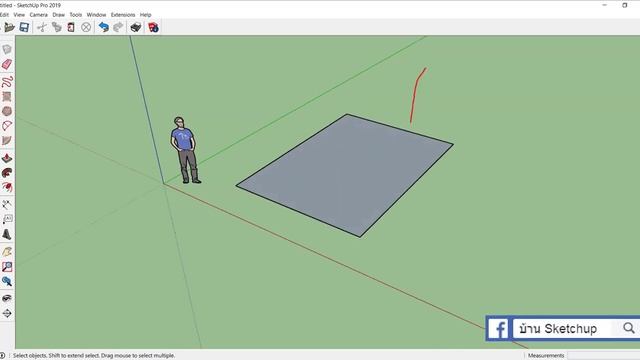The height and width of the screenshot is (360, 640).
Task: Select the Freehand drawing tool
Action: click(x=7, y=82)
